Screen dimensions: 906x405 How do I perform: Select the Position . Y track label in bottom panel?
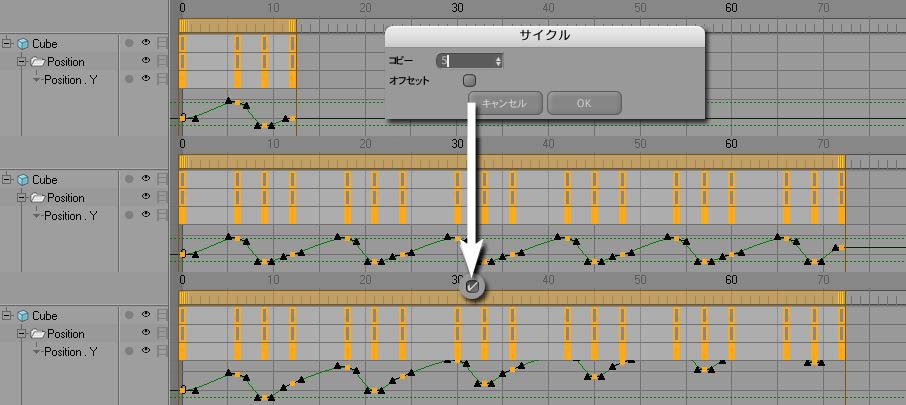pyautogui.click(x=70, y=351)
